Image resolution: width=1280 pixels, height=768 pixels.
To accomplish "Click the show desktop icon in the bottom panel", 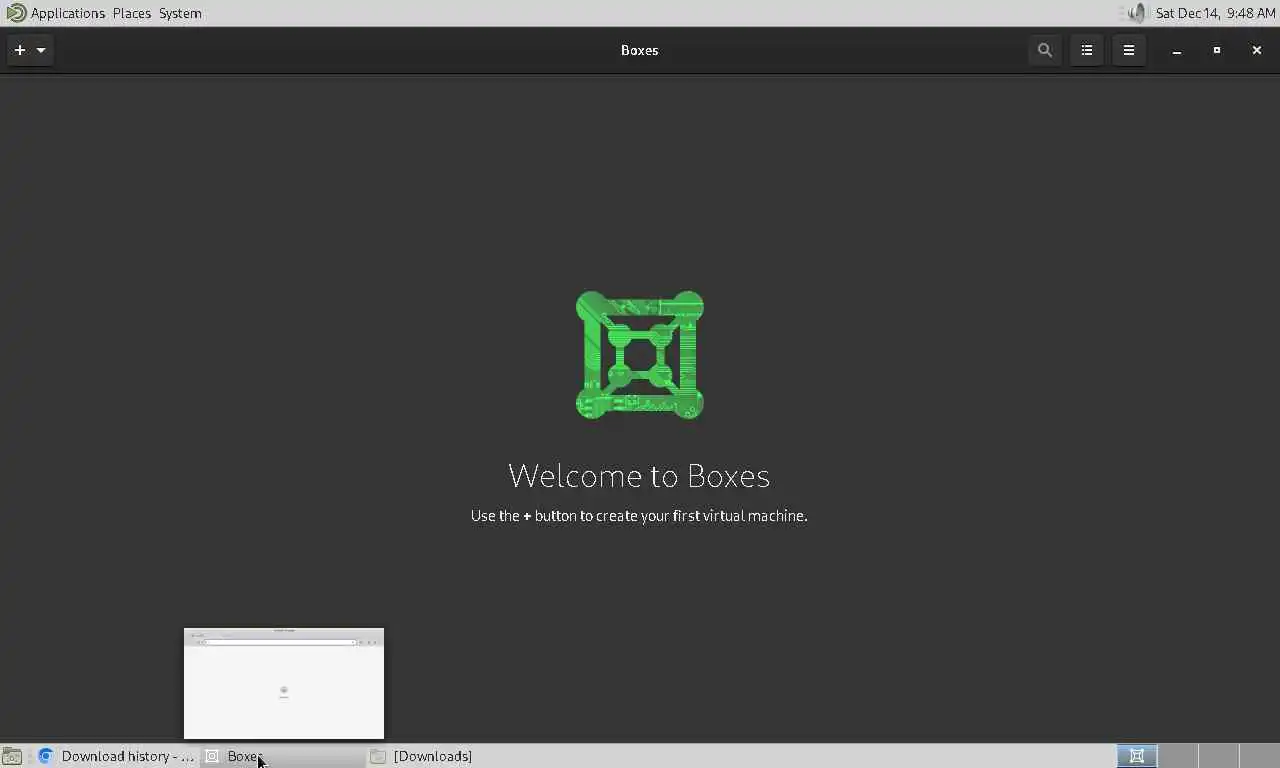I will pos(12,756).
